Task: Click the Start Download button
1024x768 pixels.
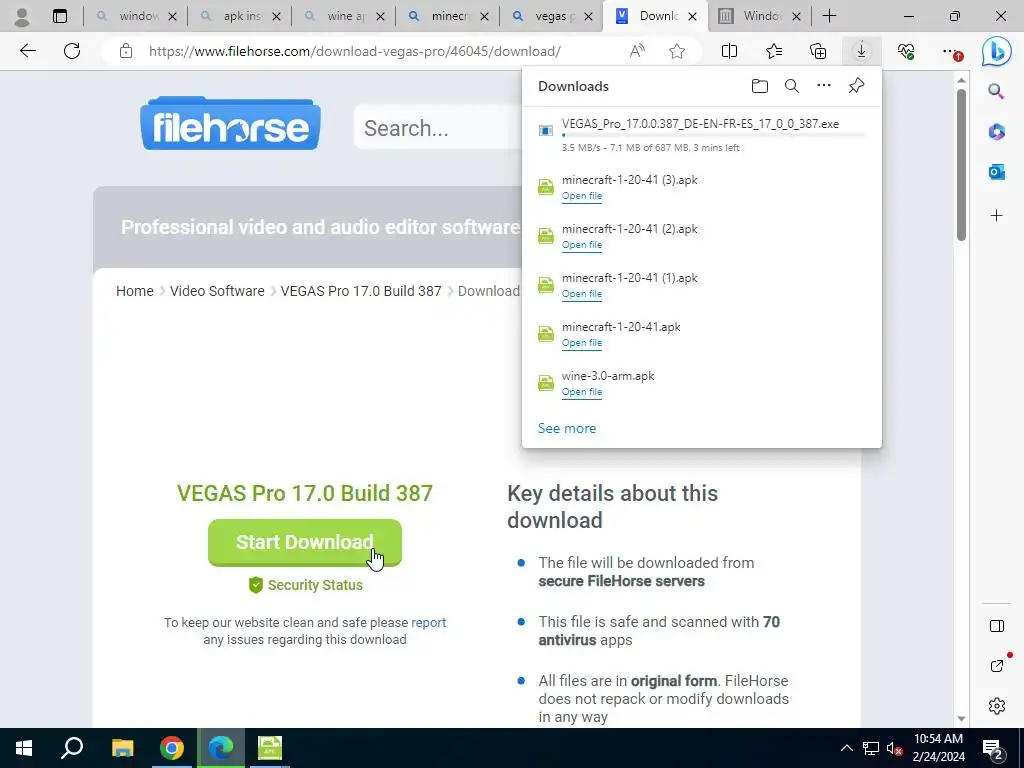Action: point(305,542)
